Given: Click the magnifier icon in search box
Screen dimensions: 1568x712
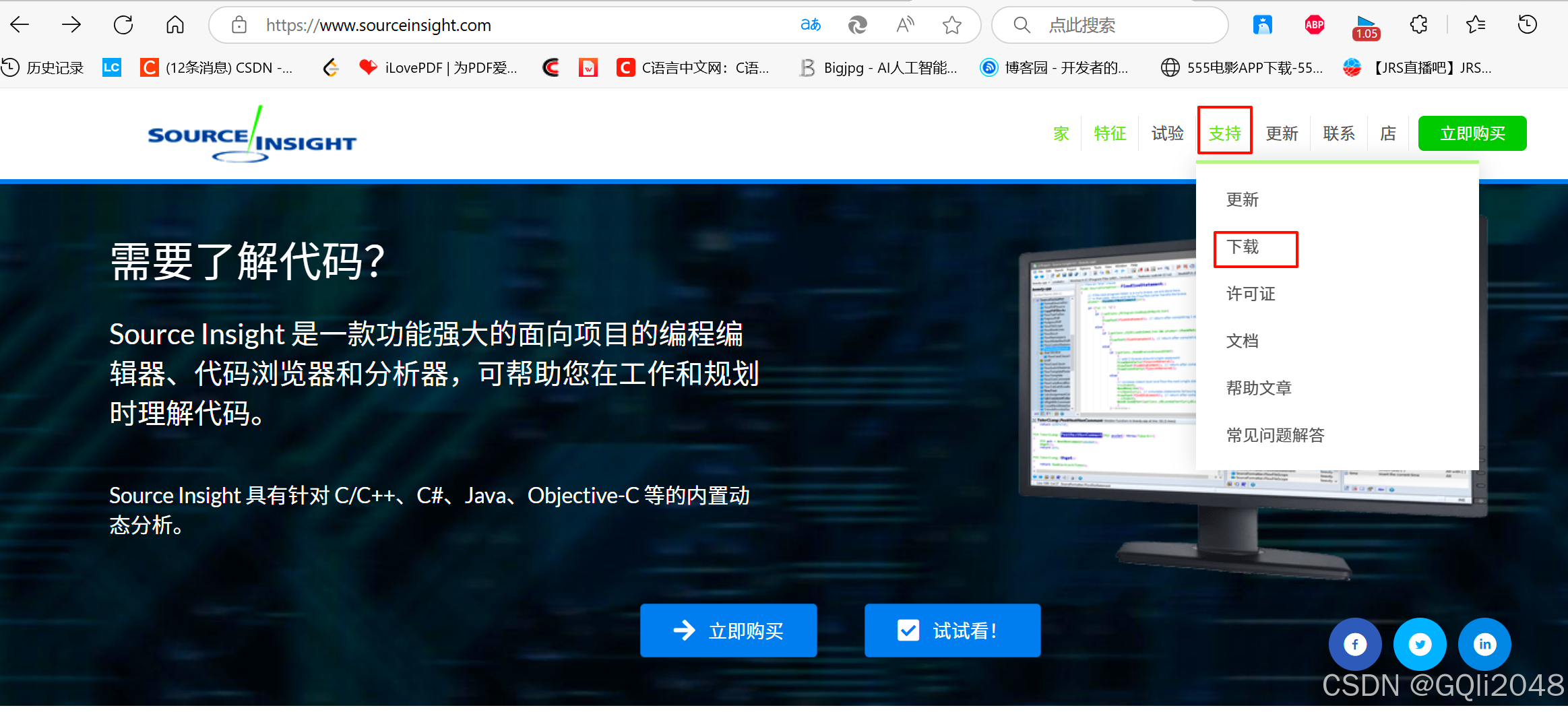Looking at the screenshot, I should (1022, 25).
